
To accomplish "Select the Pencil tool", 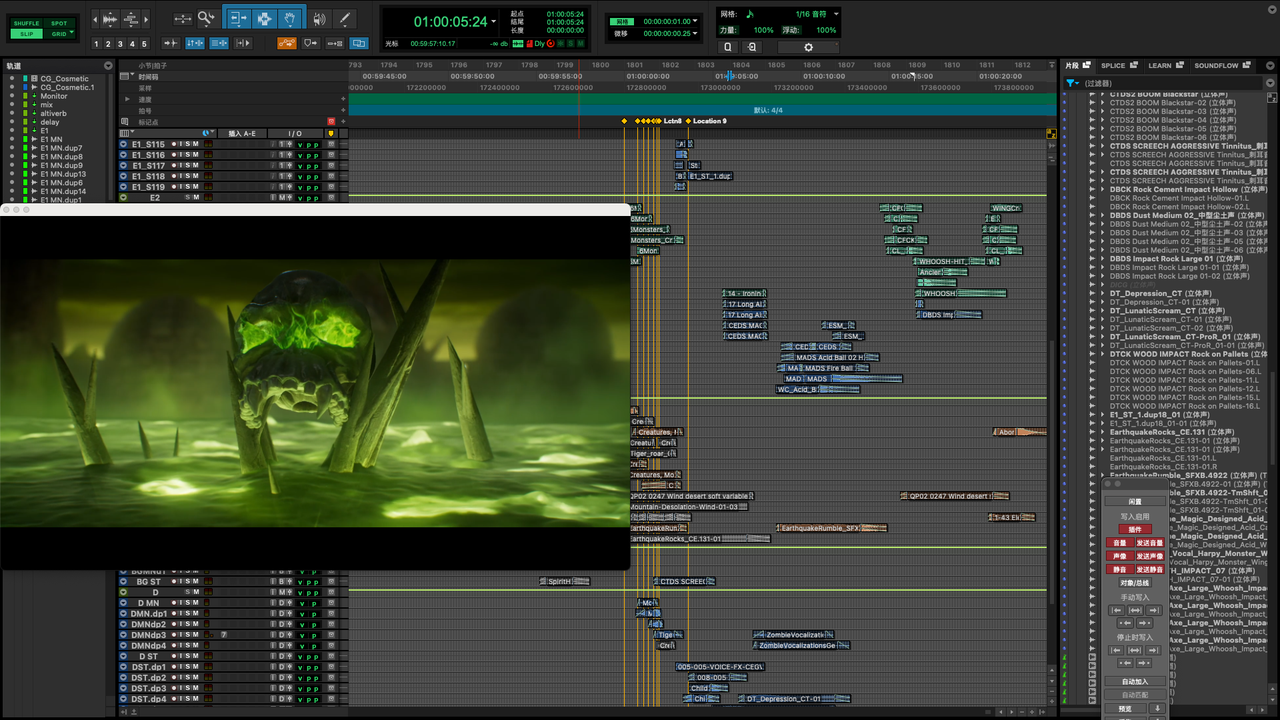I will pyautogui.click(x=345, y=18).
